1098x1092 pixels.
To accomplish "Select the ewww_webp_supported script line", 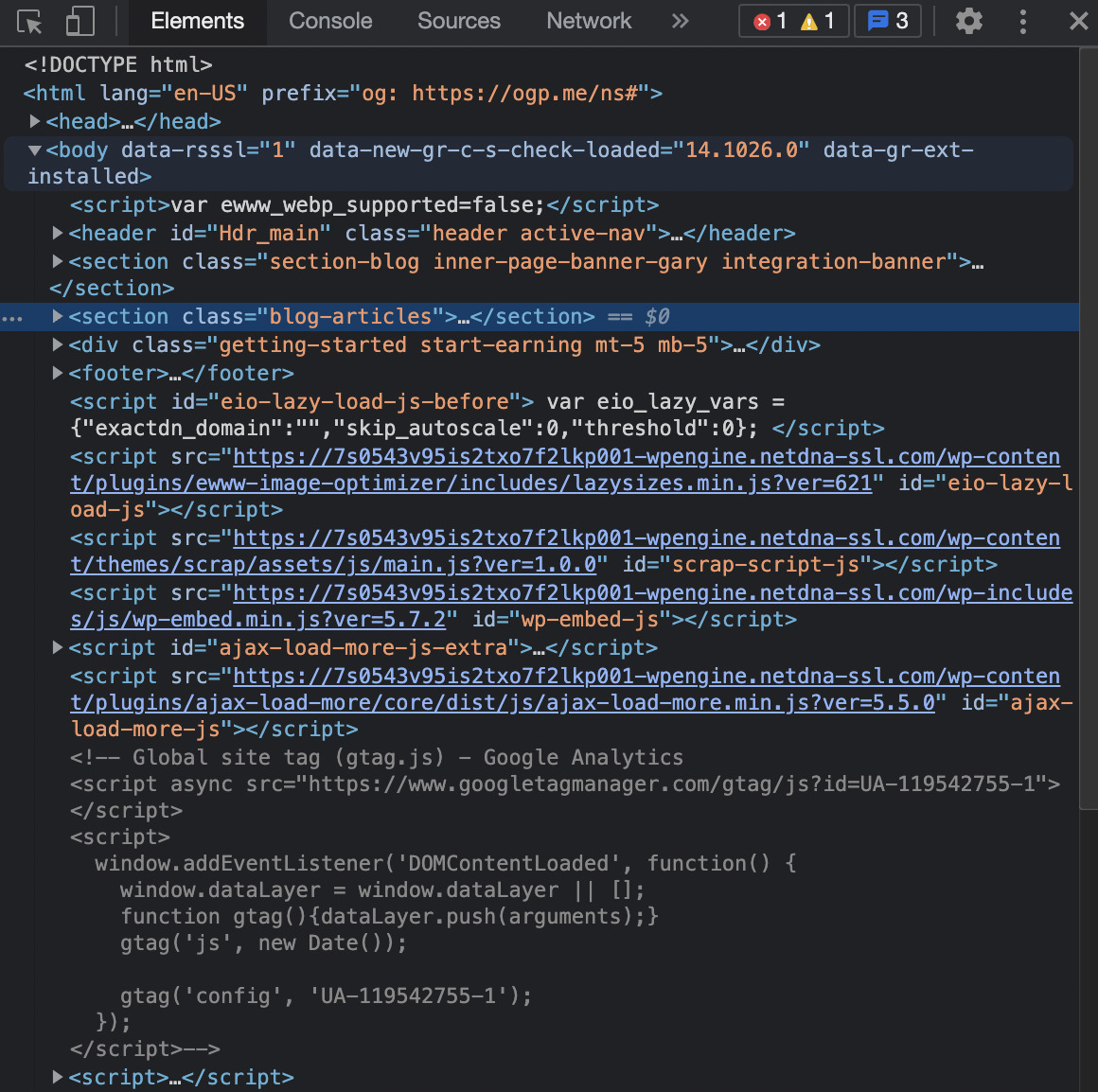I will (364, 204).
